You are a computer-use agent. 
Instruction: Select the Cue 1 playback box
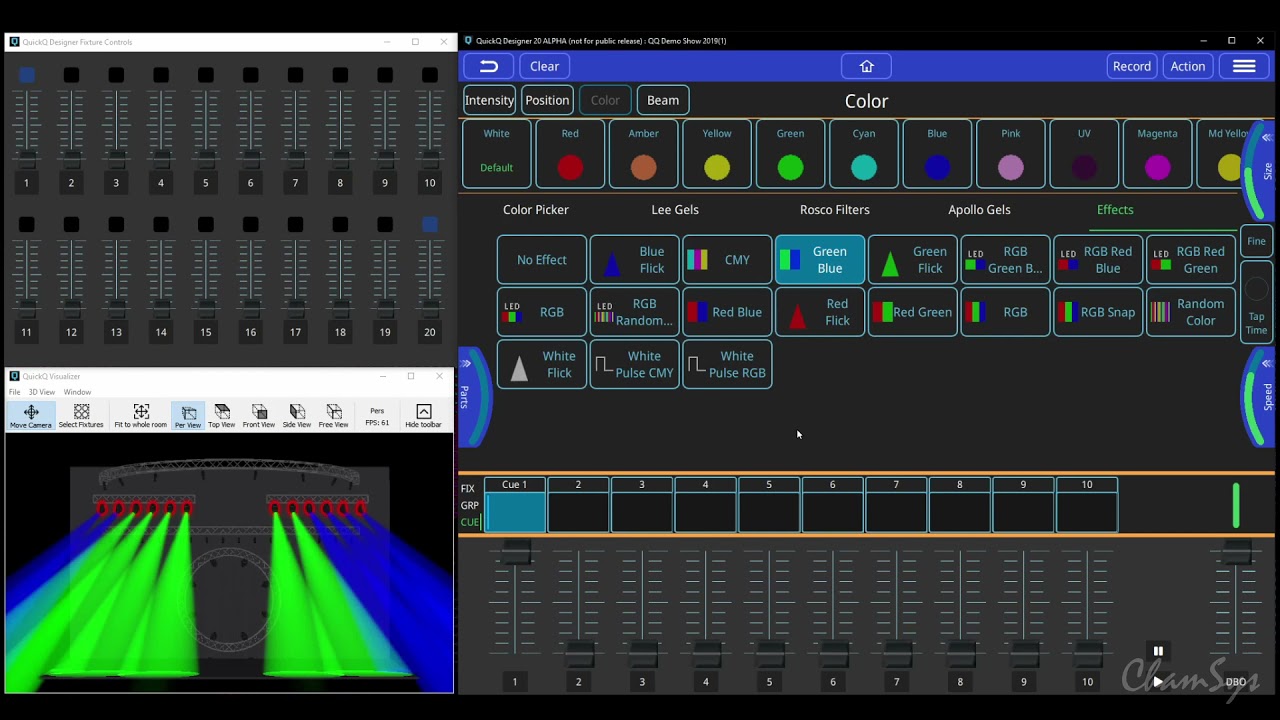pyautogui.click(x=515, y=505)
